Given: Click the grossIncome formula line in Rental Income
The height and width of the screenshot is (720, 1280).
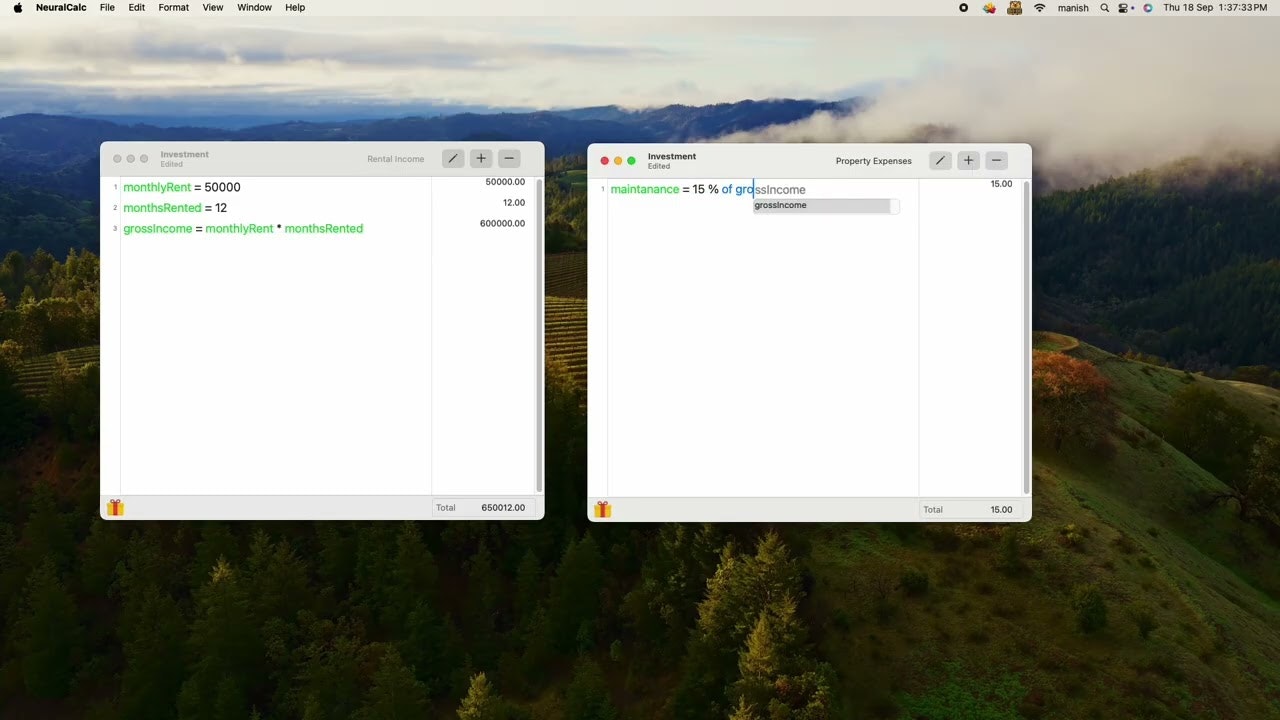Looking at the screenshot, I should tap(243, 229).
